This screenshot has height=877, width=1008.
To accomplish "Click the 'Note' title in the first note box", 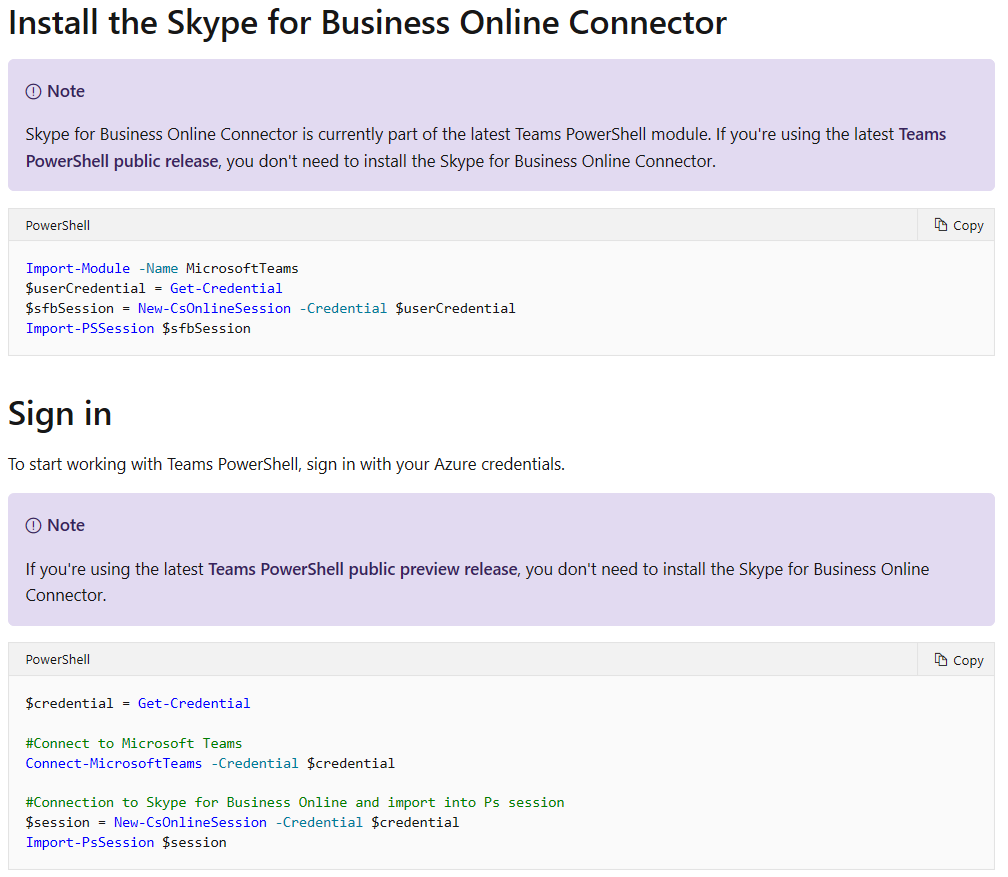I will click(66, 91).
